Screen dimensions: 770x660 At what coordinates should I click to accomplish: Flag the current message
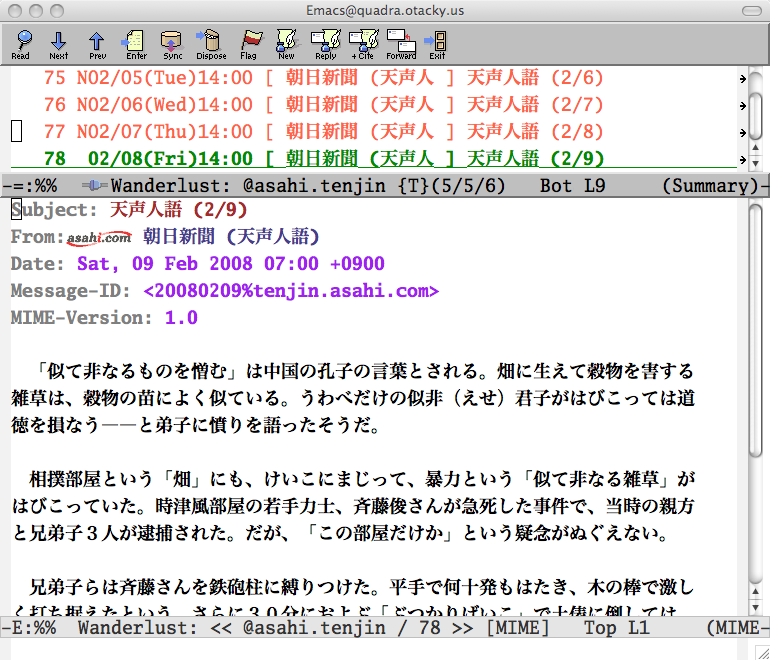250,44
